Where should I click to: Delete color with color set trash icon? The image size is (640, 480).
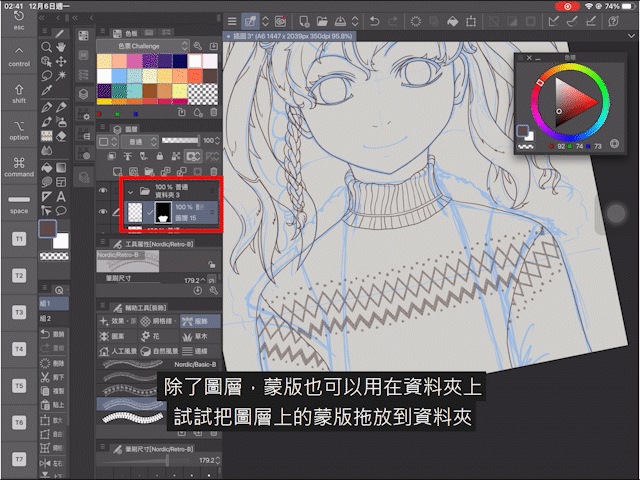[x=213, y=113]
